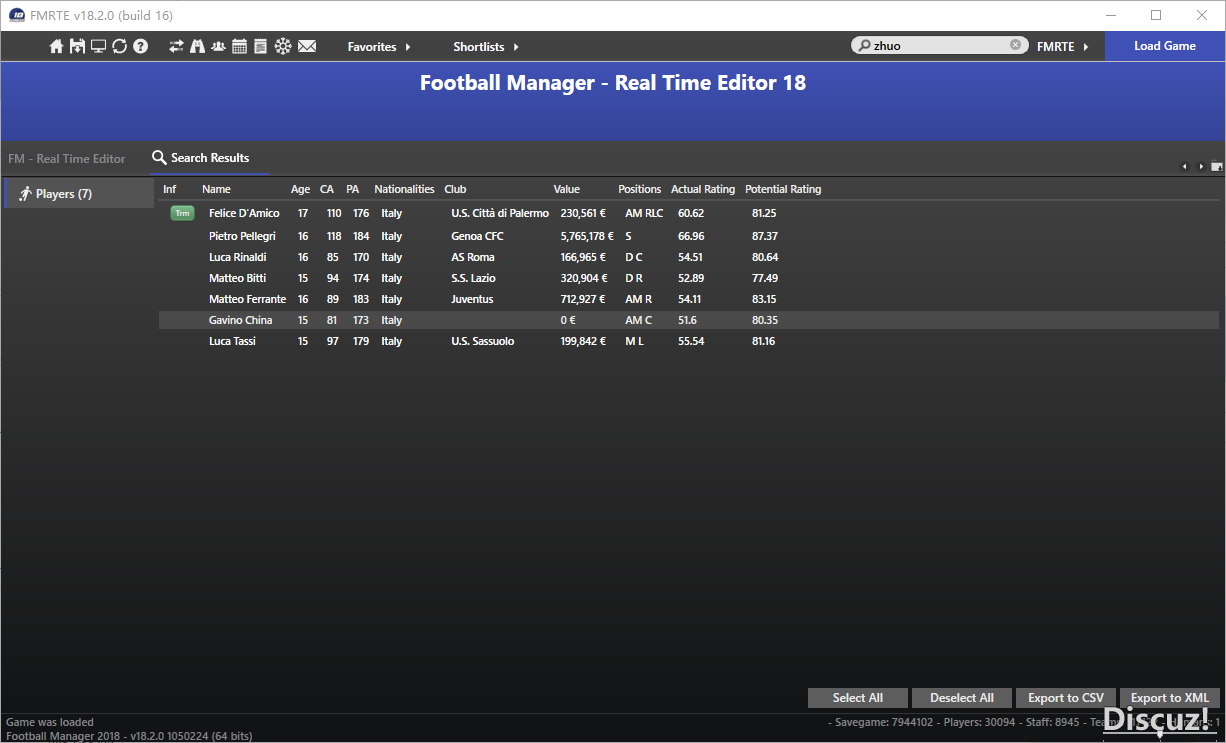Click the potential rating 87.37 cell
This screenshot has width=1226, height=743.
point(765,236)
